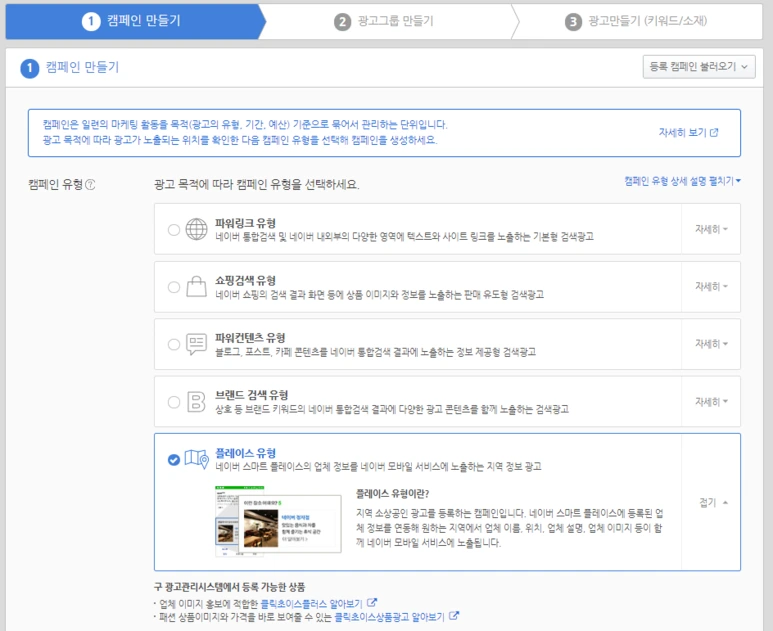This screenshot has height=631, width=773.
Task: Click the 캠페인 유형 label
Action: click(x=56, y=184)
